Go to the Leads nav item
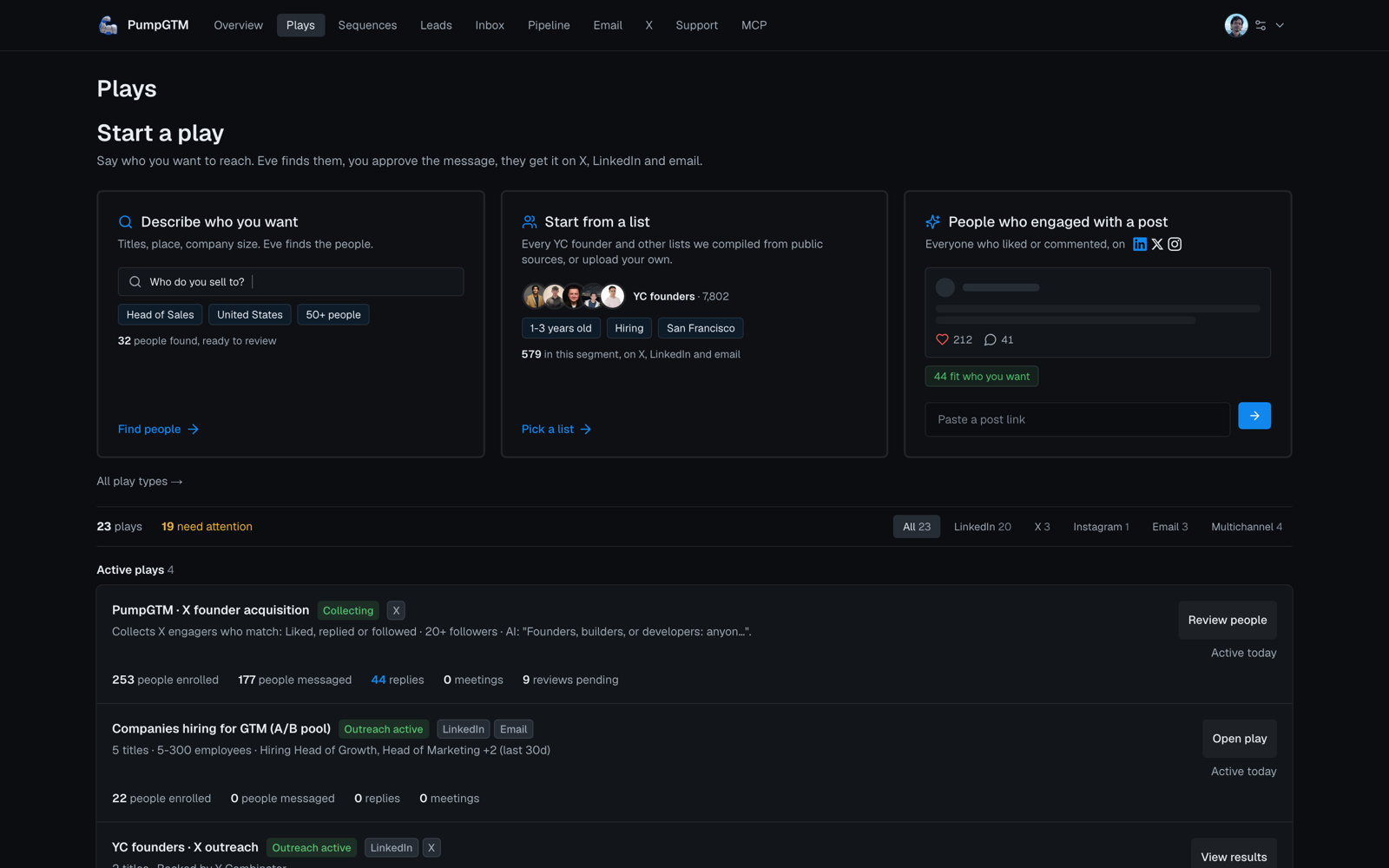 [x=436, y=25]
